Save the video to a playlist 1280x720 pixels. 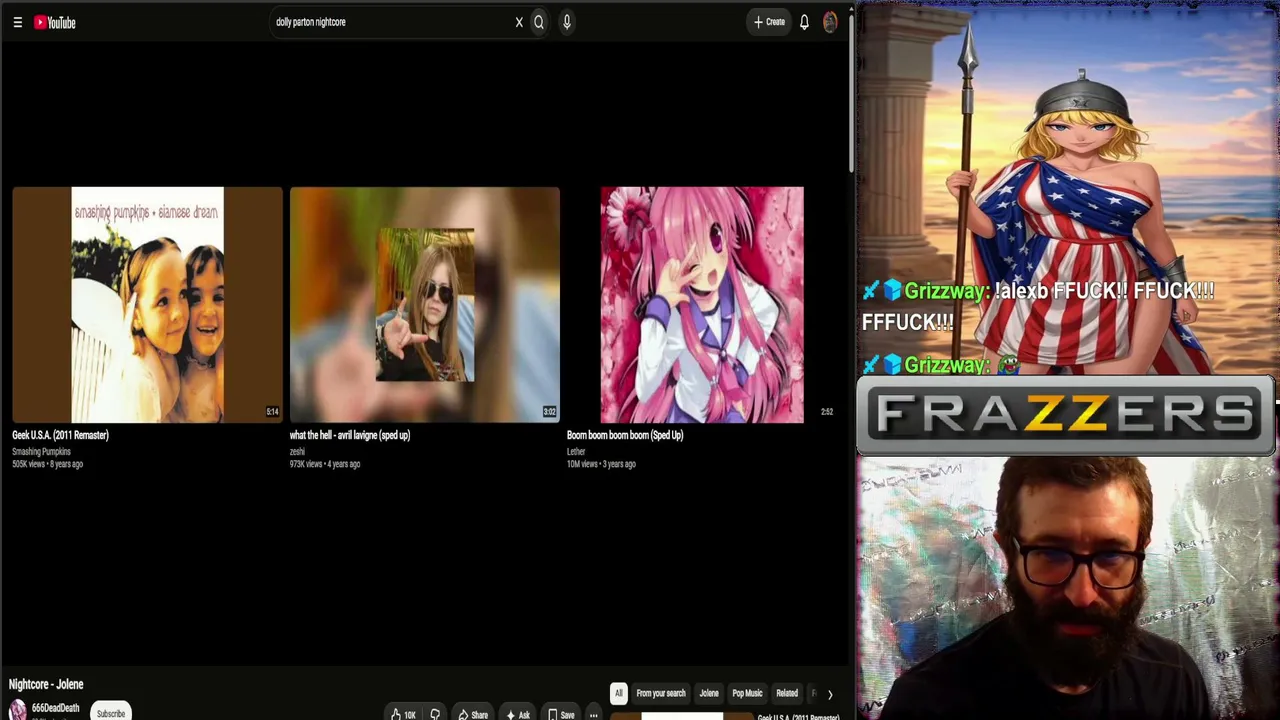(x=561, y=714)
